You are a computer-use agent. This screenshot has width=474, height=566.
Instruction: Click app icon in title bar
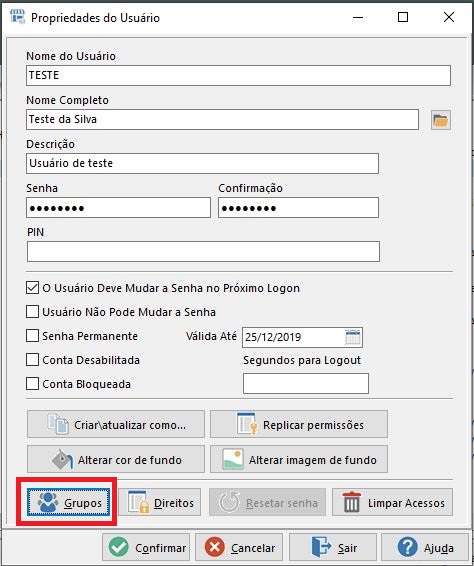pyautogui.click(x=17, y=17)
